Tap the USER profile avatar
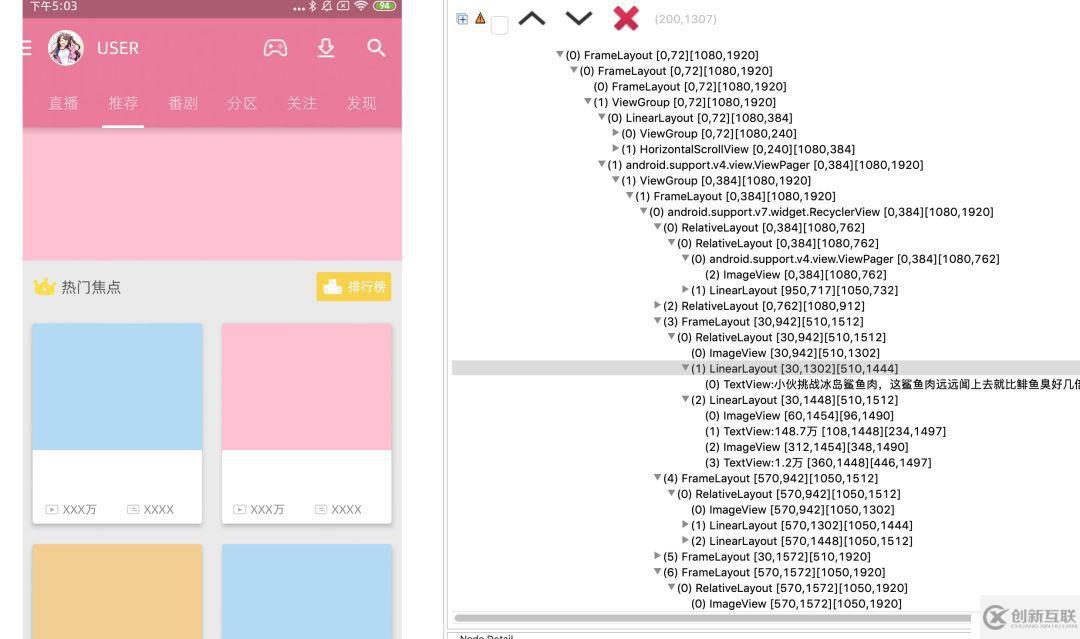Screen dimensions: 1080x639 (65, 48)
